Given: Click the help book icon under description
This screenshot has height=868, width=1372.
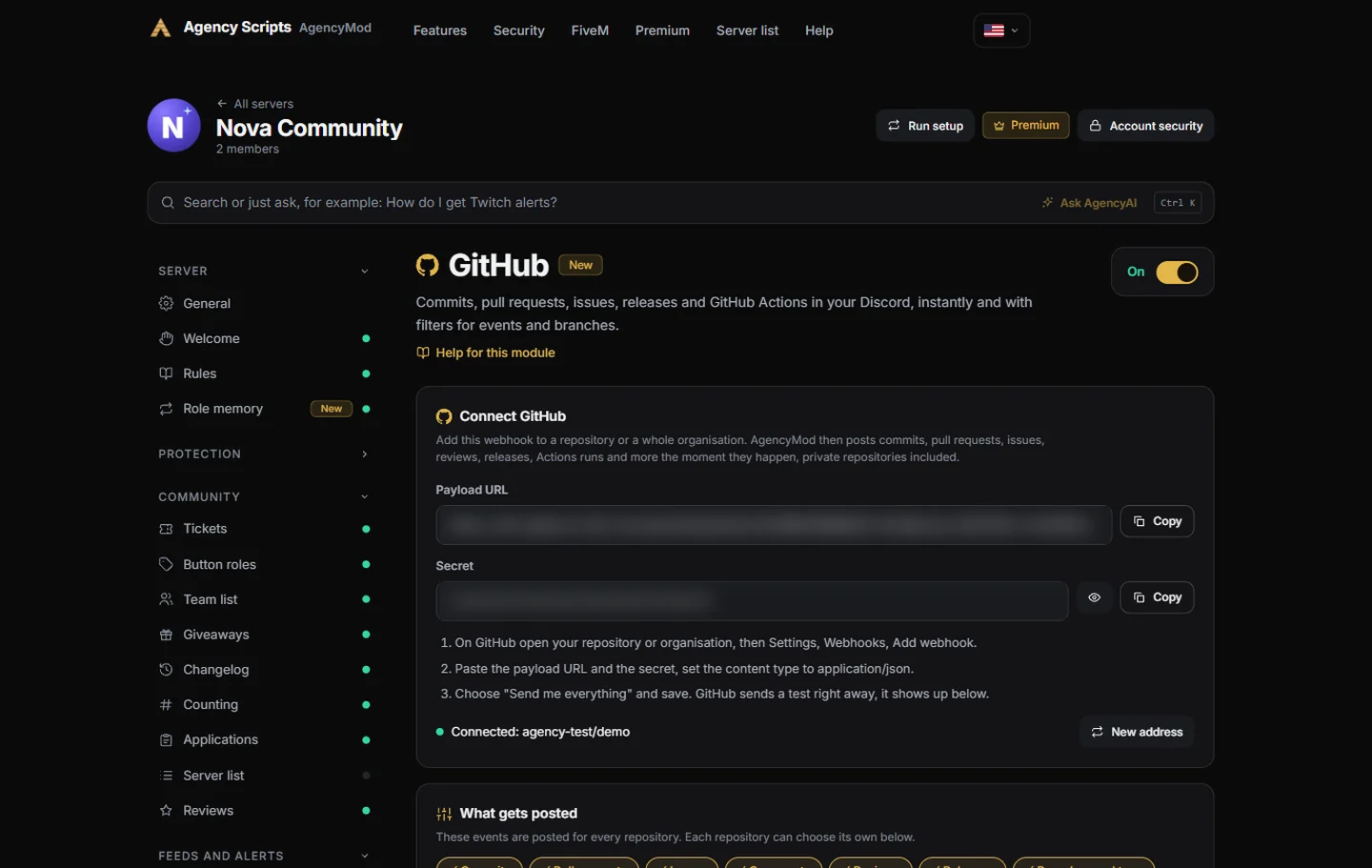Looking at the screenshot, I should click(423, 353).
